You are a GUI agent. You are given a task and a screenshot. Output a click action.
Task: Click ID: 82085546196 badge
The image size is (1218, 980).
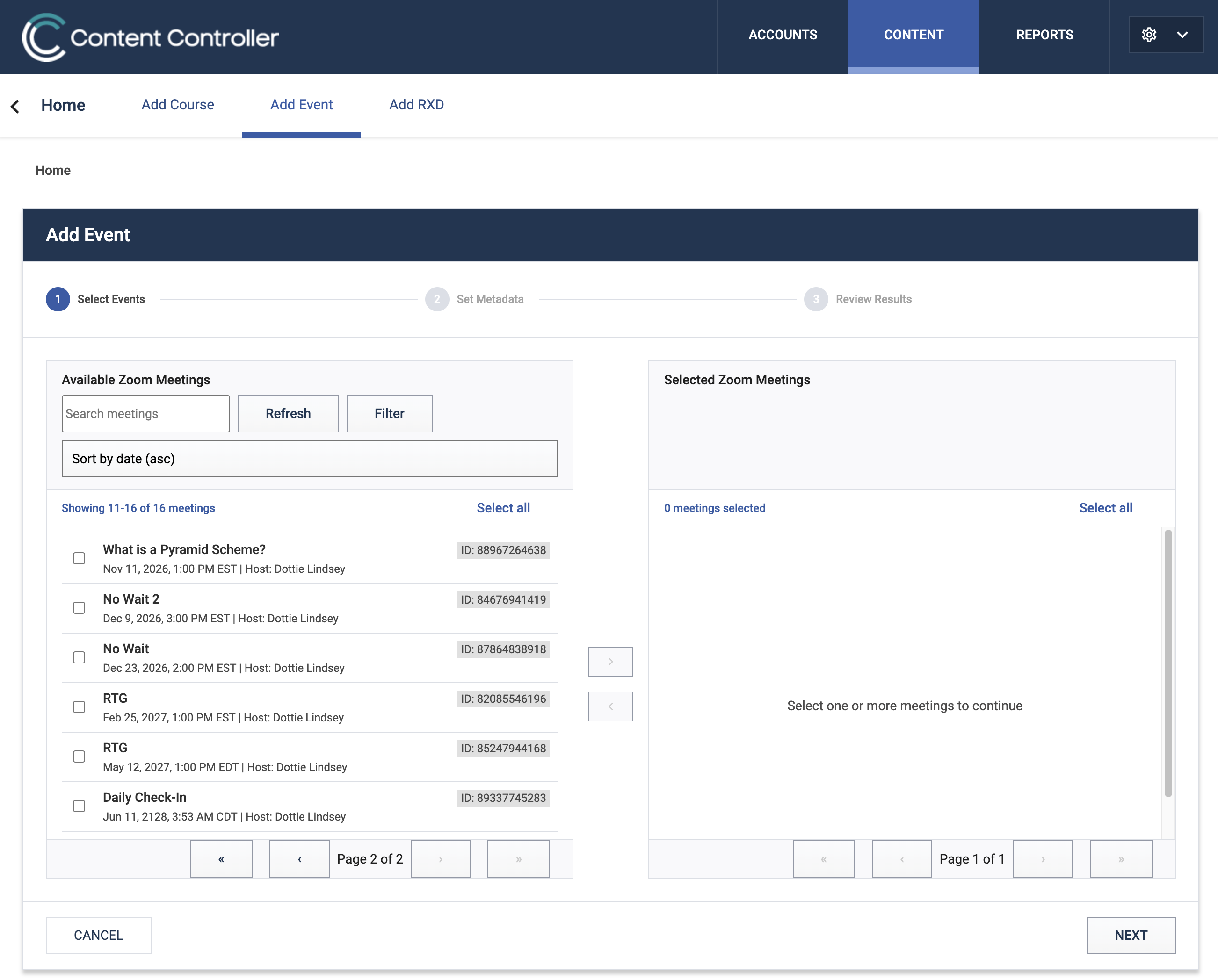[x=503, y=699]
